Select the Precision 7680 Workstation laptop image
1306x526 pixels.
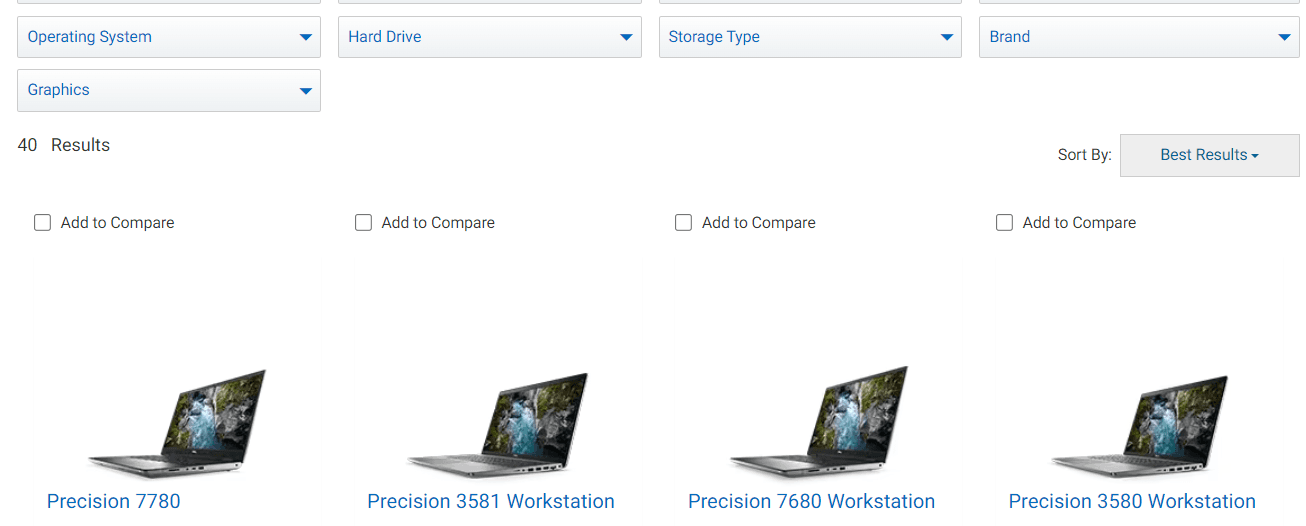(819, 422)
